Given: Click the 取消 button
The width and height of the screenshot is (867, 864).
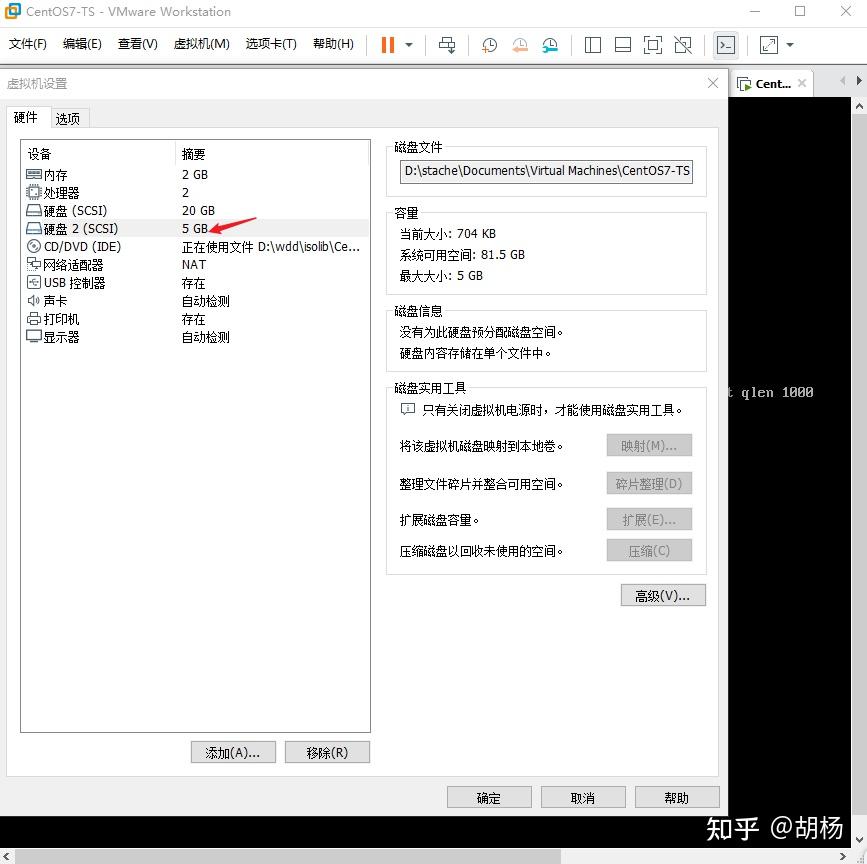Looking at the screenshot, I should pyautogui.click(x=583, y=798).
